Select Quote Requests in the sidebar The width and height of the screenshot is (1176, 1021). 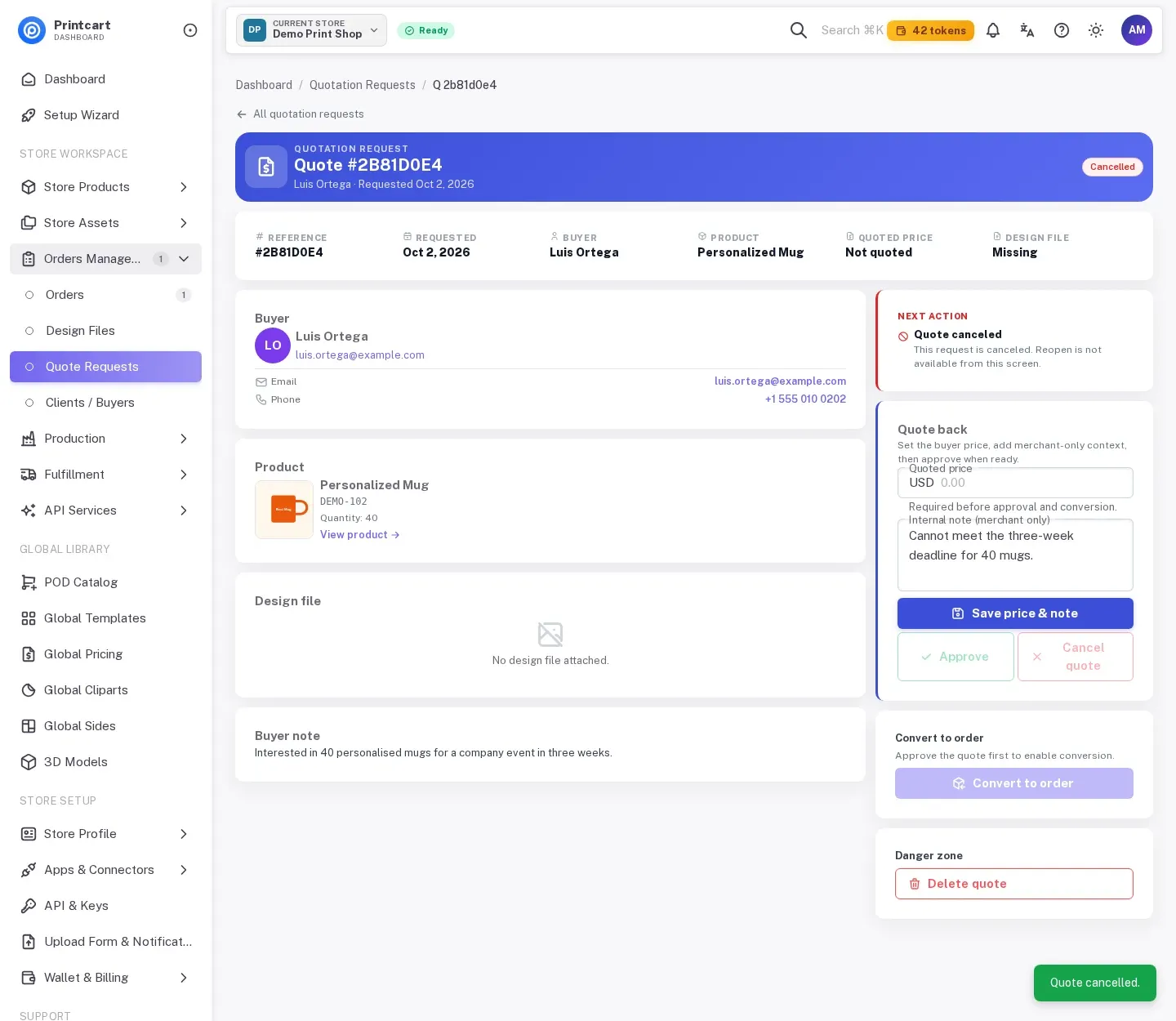tap(106, 367)
